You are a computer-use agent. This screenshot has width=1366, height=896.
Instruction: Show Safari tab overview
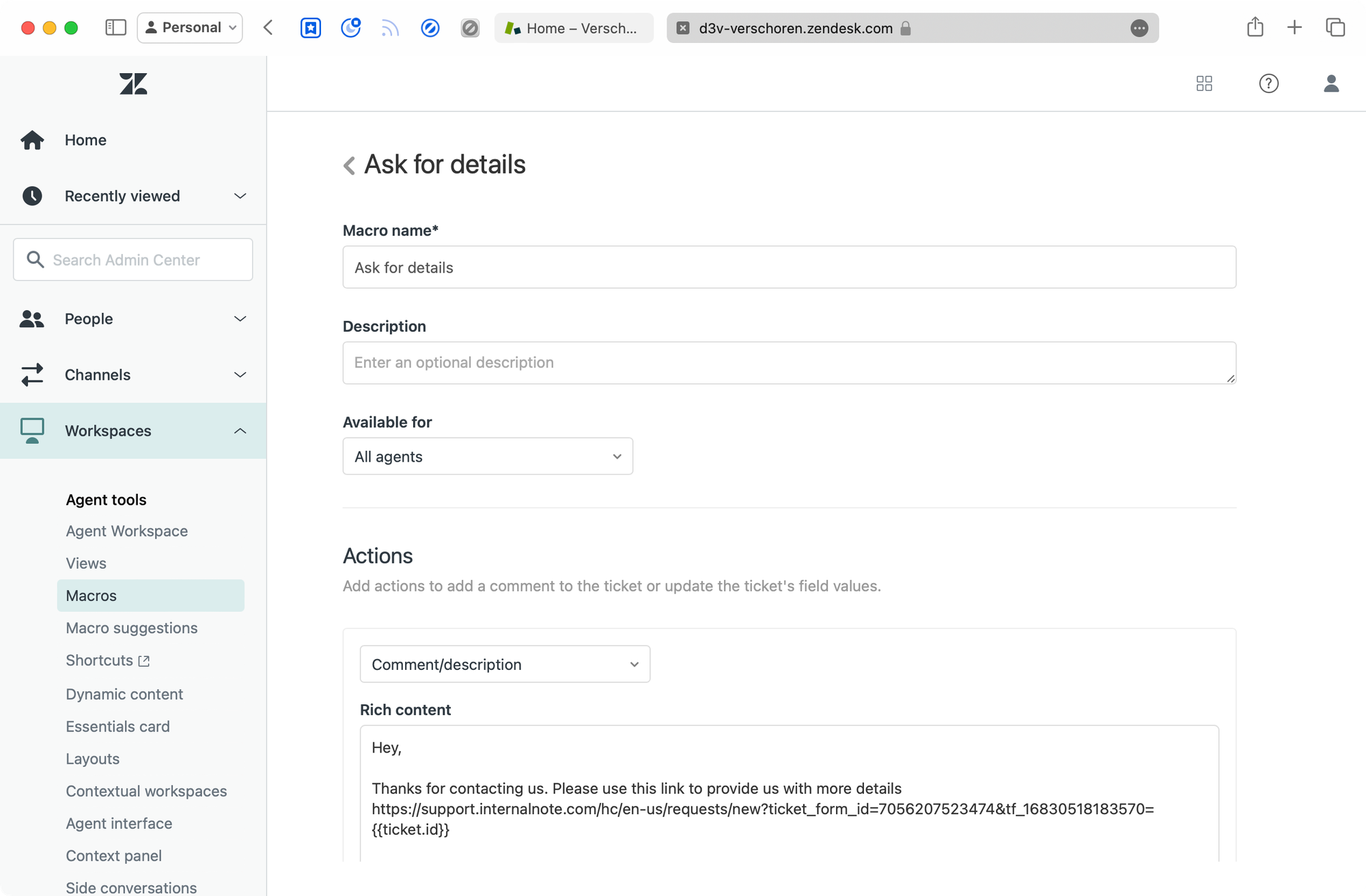pyautogui.click(x=1335, y=28)
